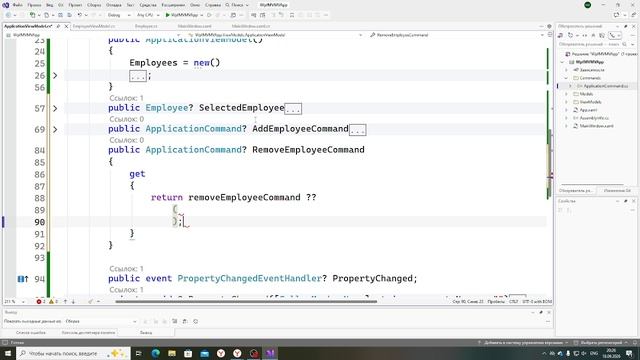Viewport: 640px width, 360px height.
Task: Open the first menu bar item (Файл)
Action: tap(18, 5)
